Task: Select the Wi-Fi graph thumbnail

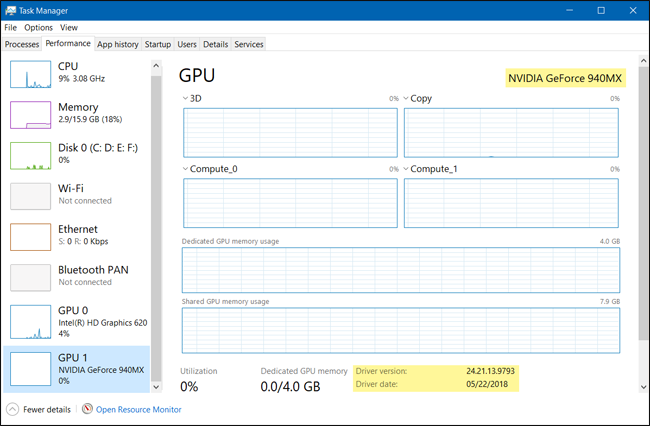Action: coord(31,196)
